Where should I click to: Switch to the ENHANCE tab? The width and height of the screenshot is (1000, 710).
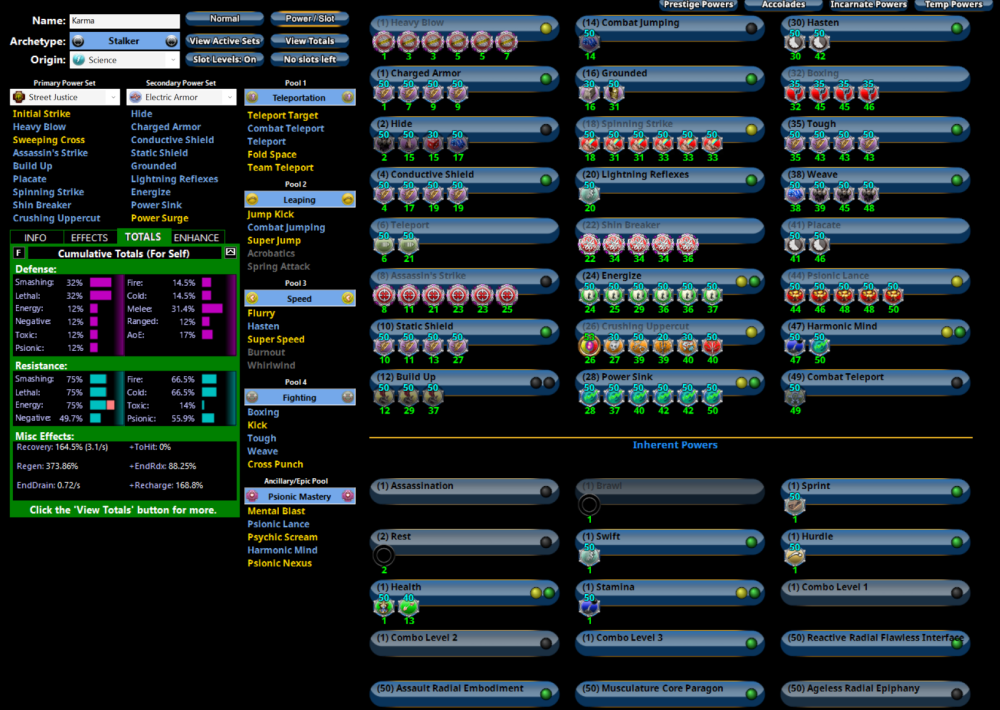(x=196, y=238)
